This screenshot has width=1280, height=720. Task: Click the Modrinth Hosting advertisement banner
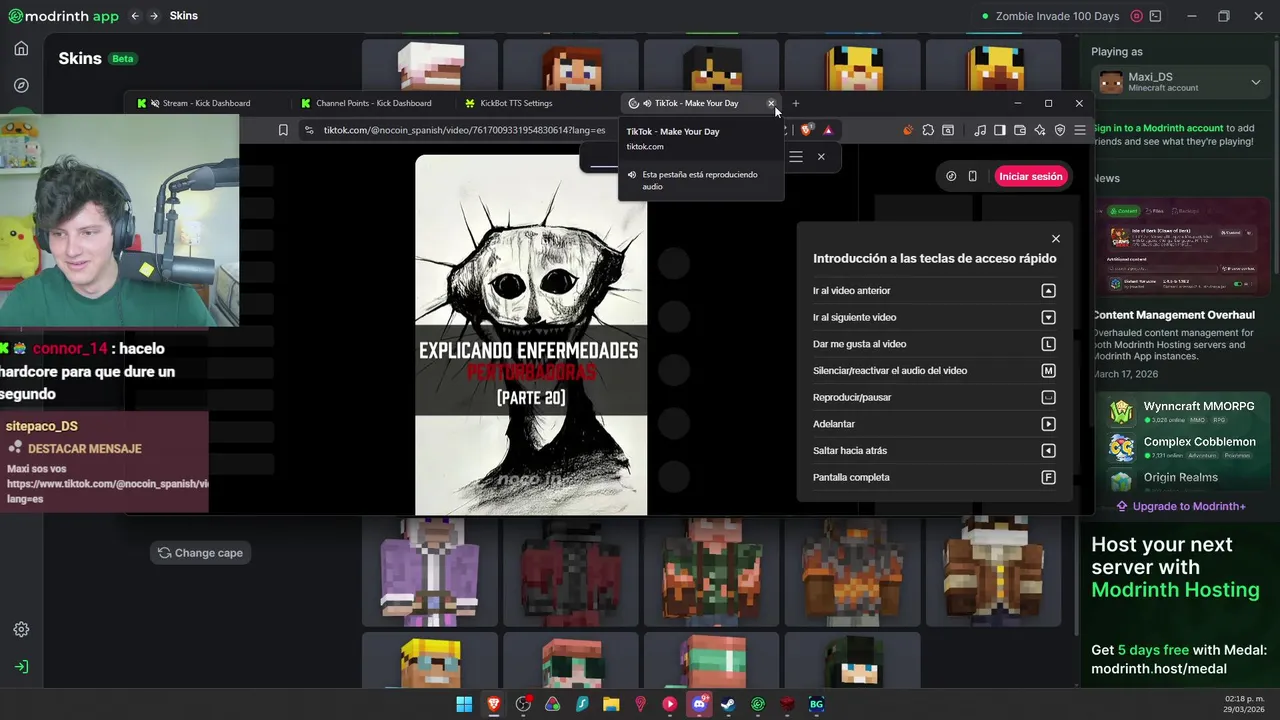point(1180,605)
